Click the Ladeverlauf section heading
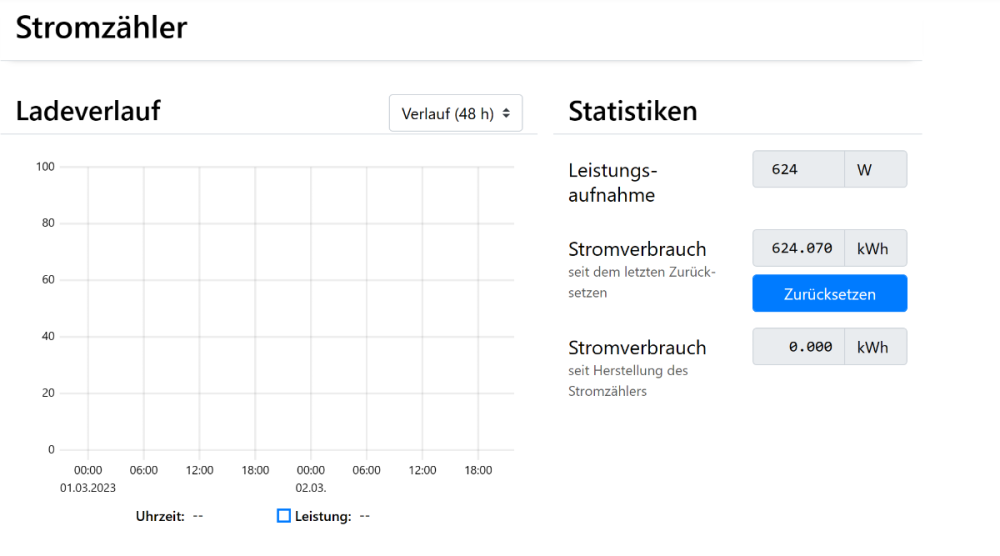1000x556 pixels. [88, 111]
